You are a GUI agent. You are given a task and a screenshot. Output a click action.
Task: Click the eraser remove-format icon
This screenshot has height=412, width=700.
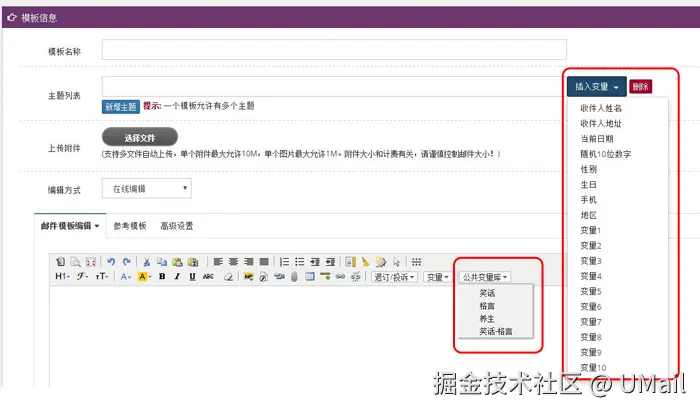229,277
